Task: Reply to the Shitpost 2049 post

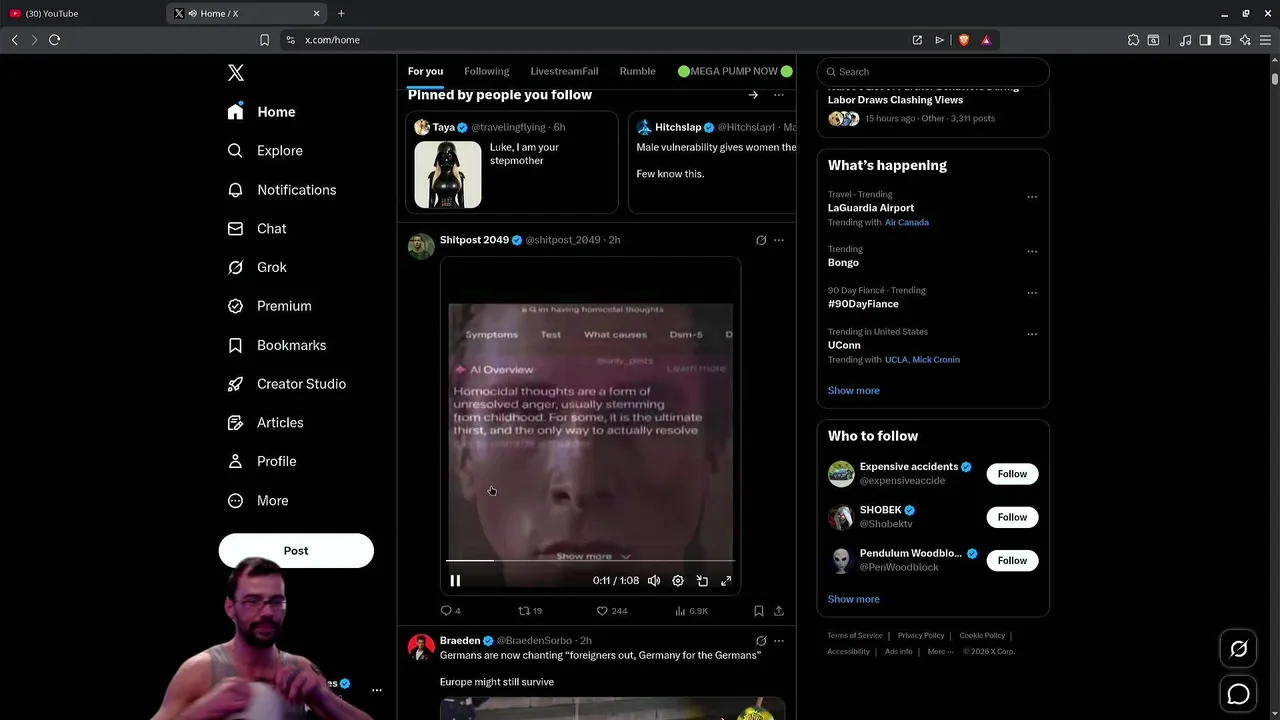Action: (450, 610)
